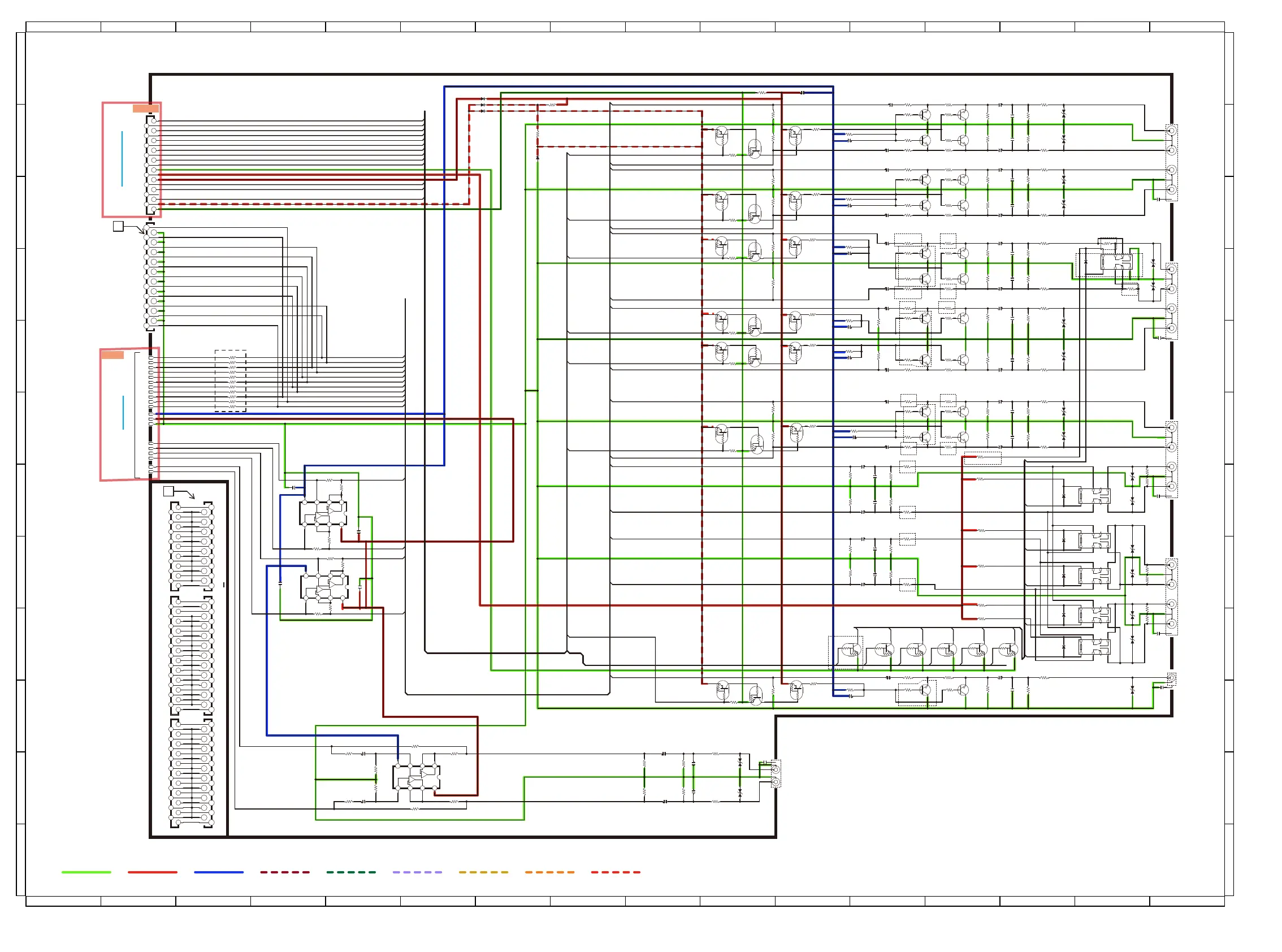Screen dimensions: 1282x952
Task: Select the leftmost transistor in six-transistor row
Action: [852, 650]
